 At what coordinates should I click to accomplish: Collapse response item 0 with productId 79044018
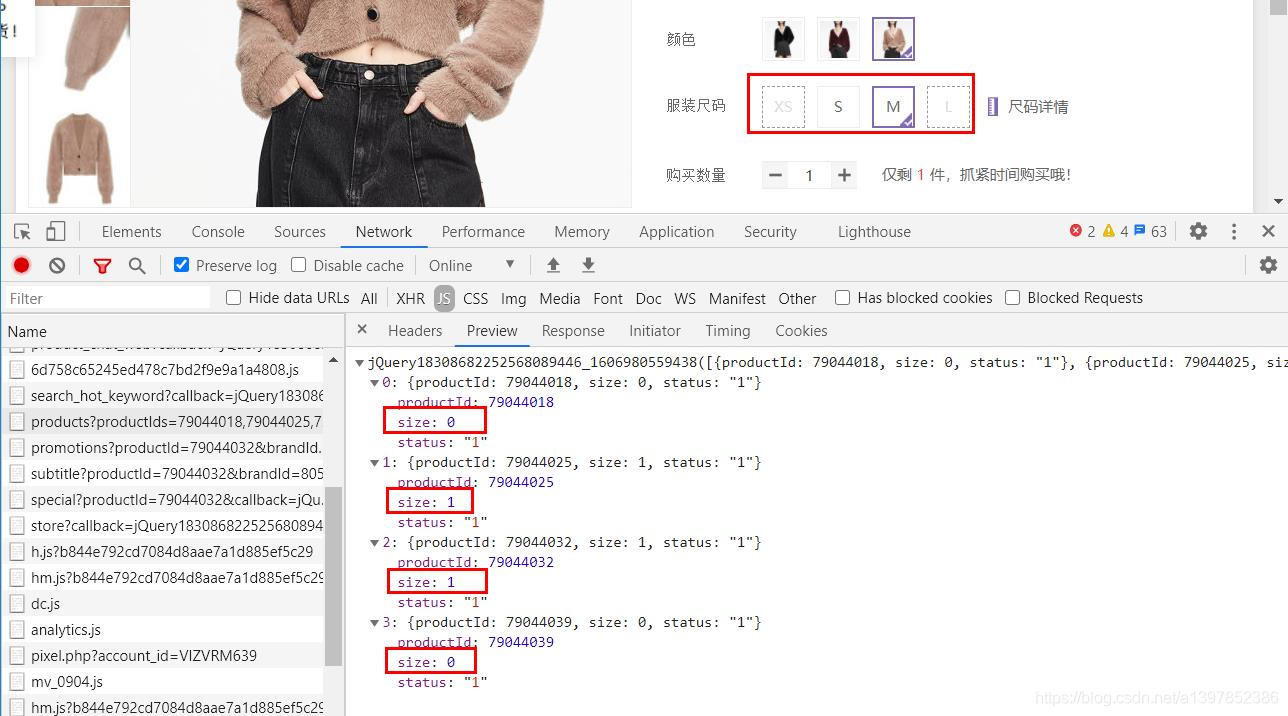point(375,382)
